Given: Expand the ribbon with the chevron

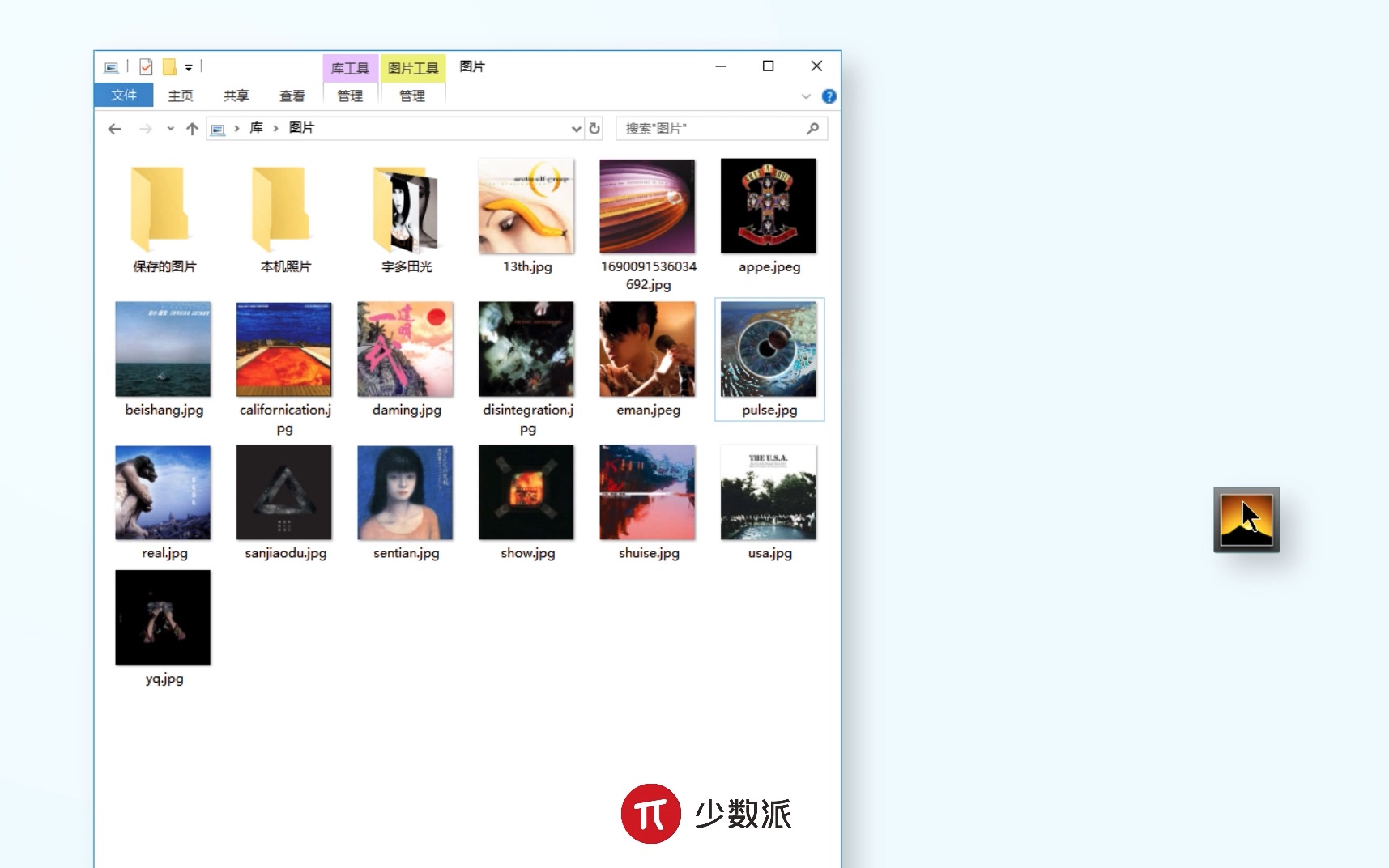Looking at the screenshot, I should pyautogui.click(x=806, y=96).
